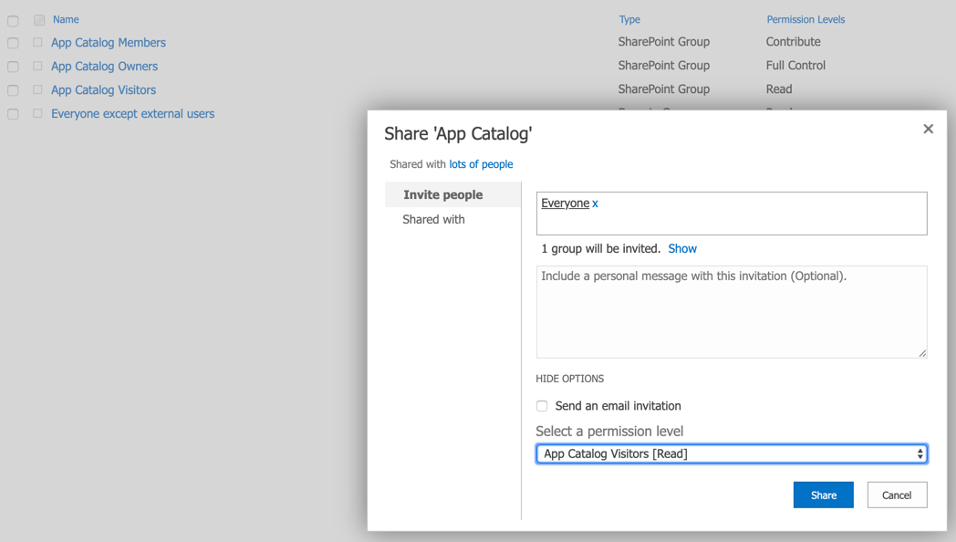Check inner box beside App Catalog Visitors
The image size is (956, 542).
point(38,90)
